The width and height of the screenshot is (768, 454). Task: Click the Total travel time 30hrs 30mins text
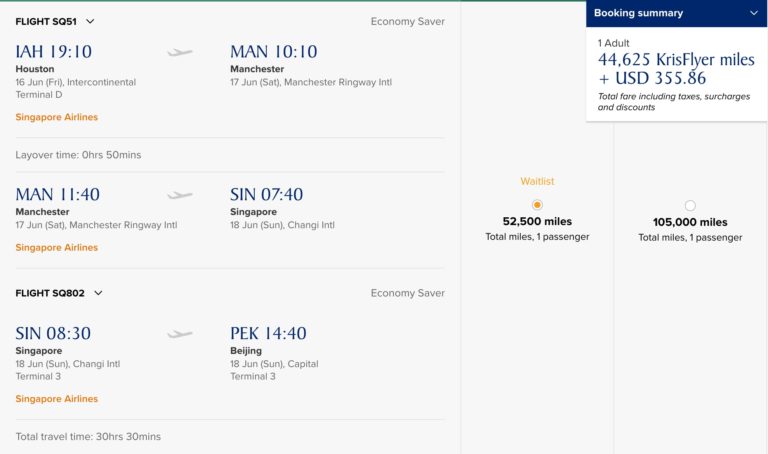pos(88,437)
